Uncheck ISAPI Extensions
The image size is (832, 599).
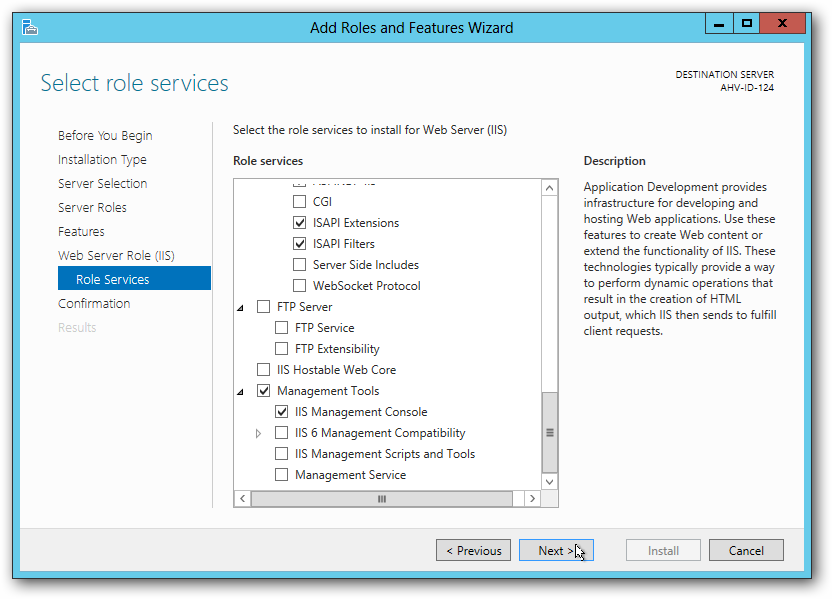(299, 223)
